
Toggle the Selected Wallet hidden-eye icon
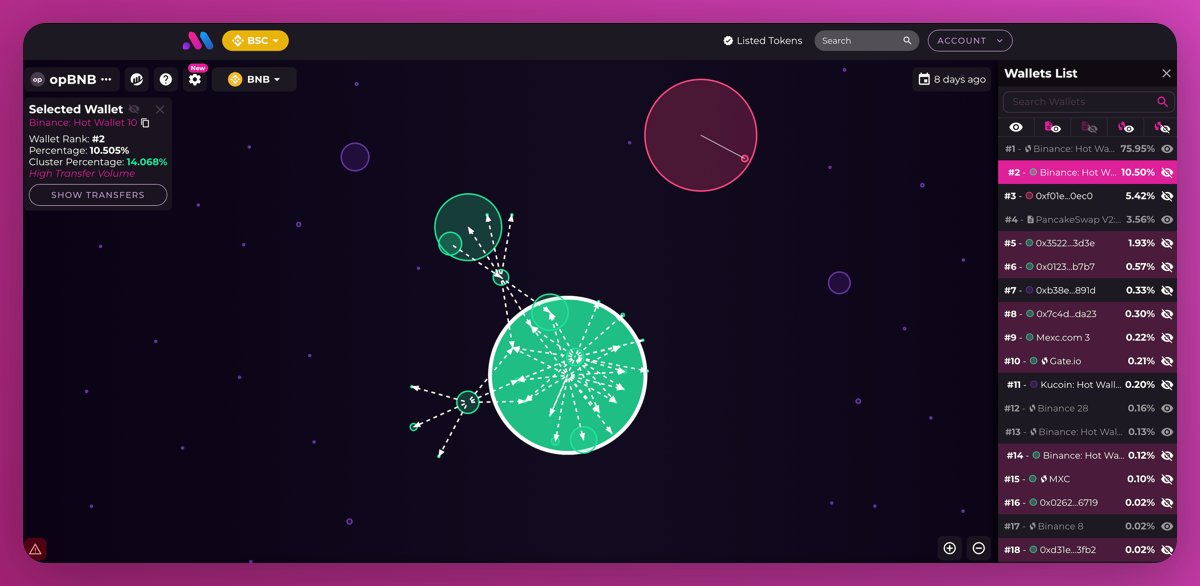pyautogui.click(x=134, y=109)
